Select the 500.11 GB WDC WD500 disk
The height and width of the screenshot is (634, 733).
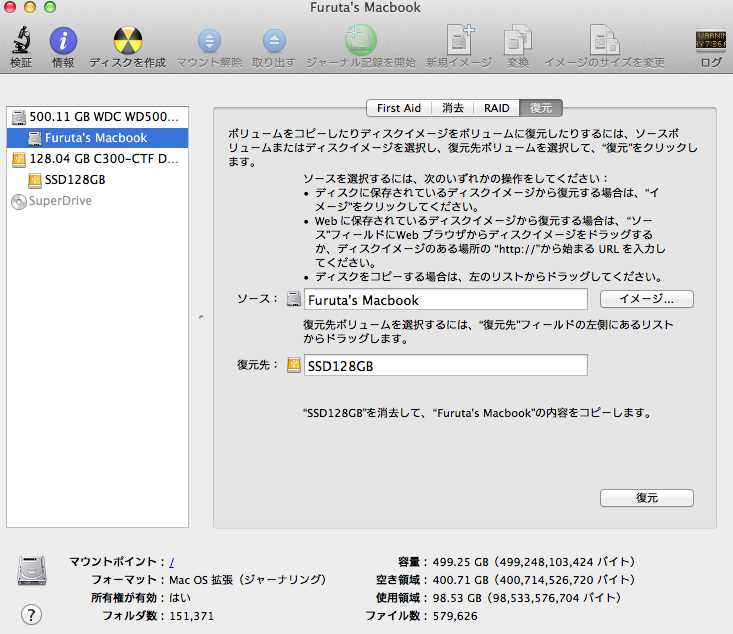click(98, 117)
